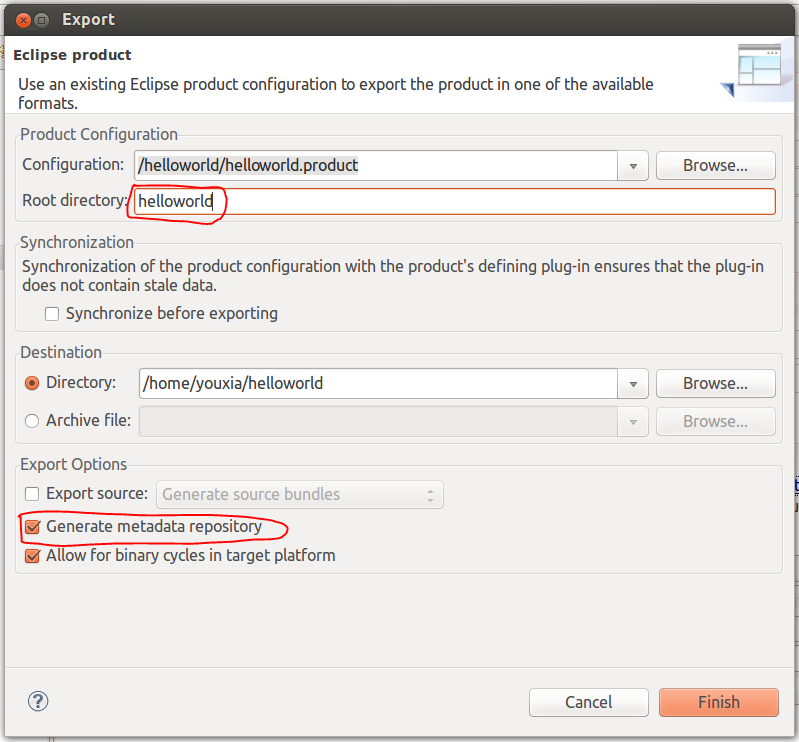Click the Eclipse product banner icon
Image resolution: width=799 pixels, height=742 pixels.
[x=758, y=70]
